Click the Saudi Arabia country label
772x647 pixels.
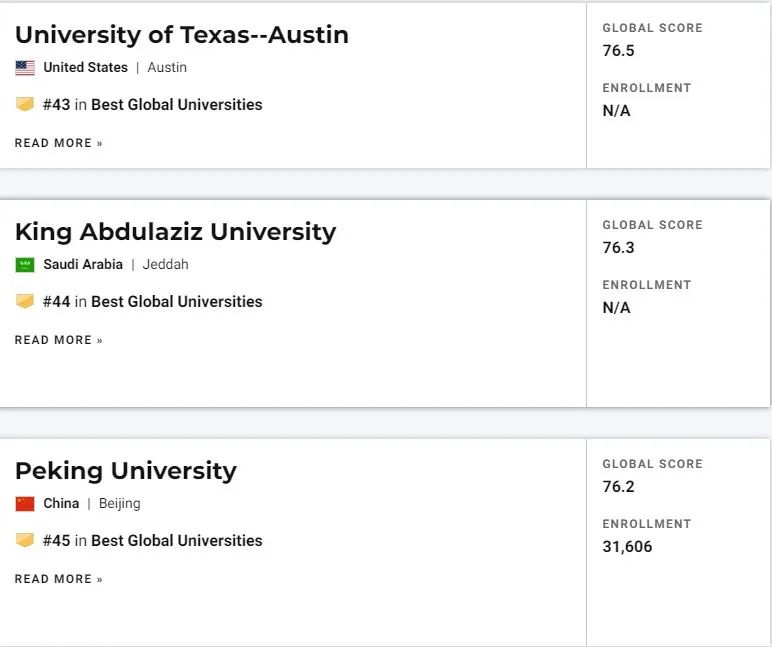point(83,264)
